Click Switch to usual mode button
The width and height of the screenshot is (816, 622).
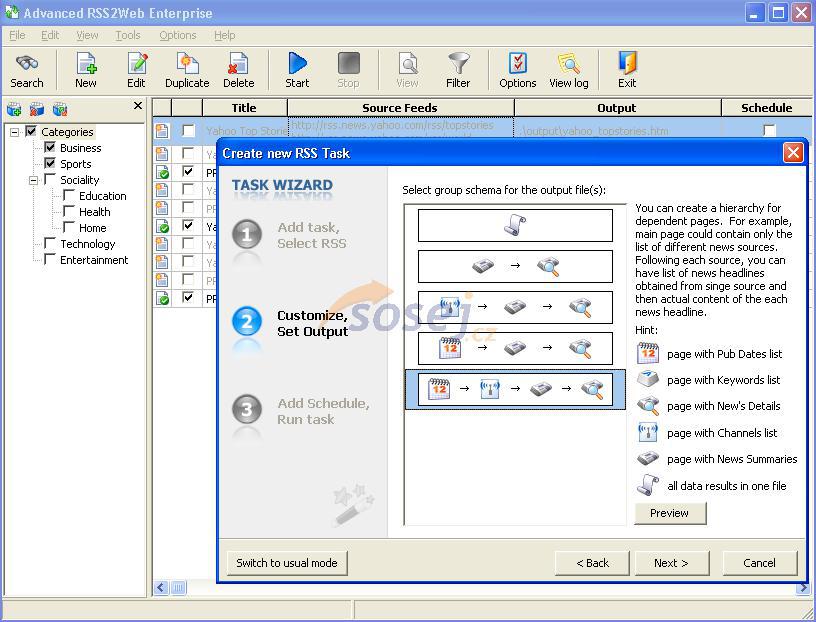[x=287, y=563]
